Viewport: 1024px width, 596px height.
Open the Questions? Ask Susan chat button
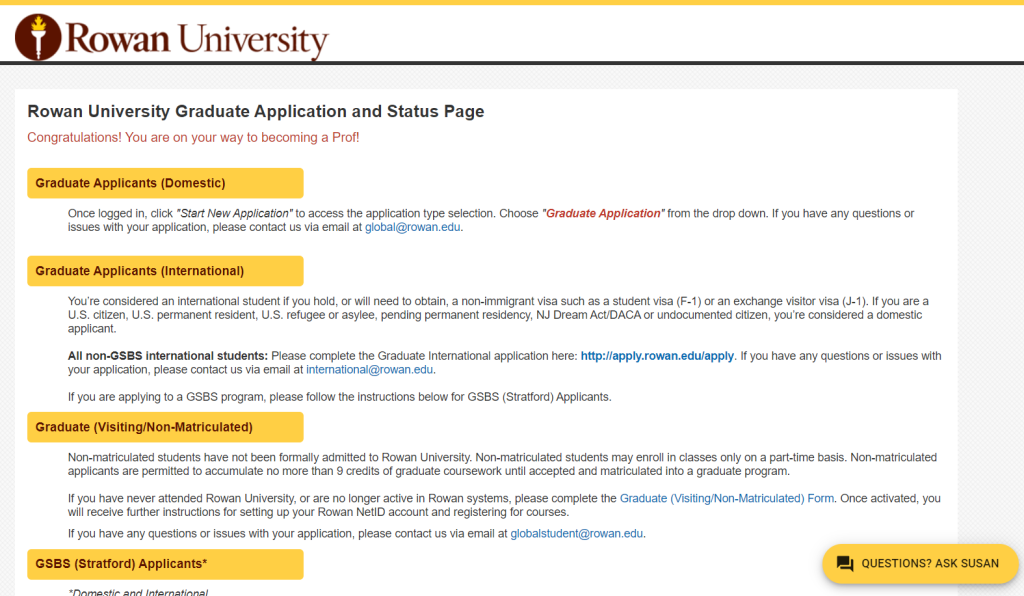(x=929, y=564)
